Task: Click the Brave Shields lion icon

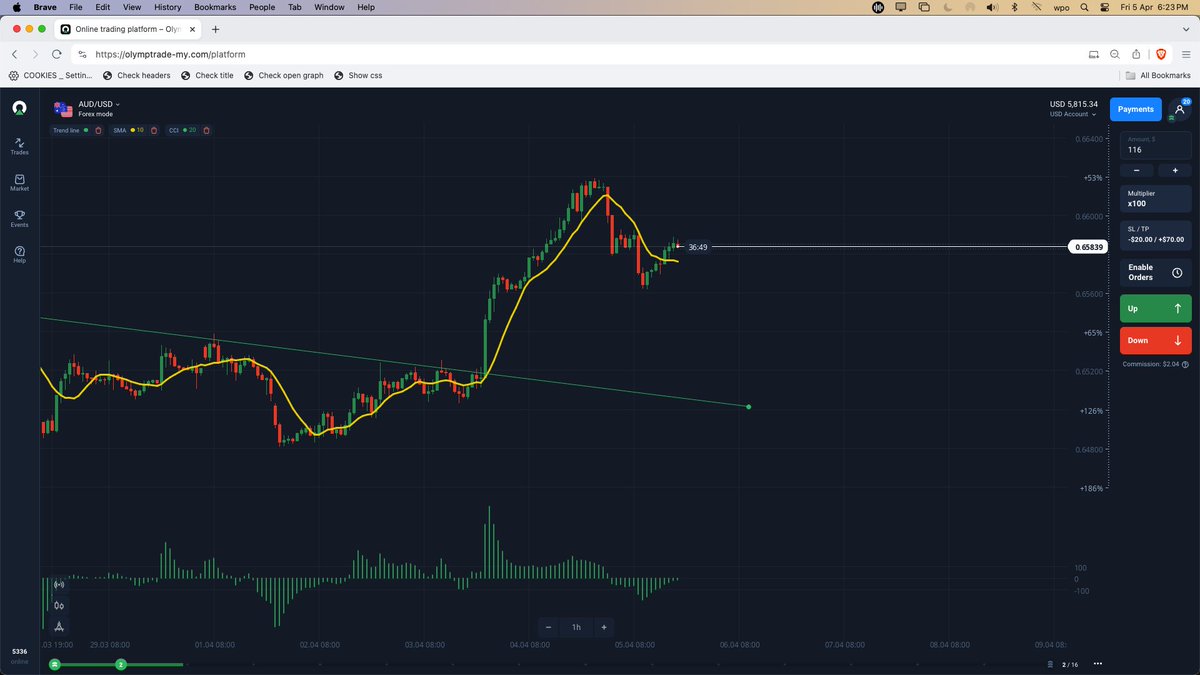Action: pyautogui.click(x=1161, y=54)
